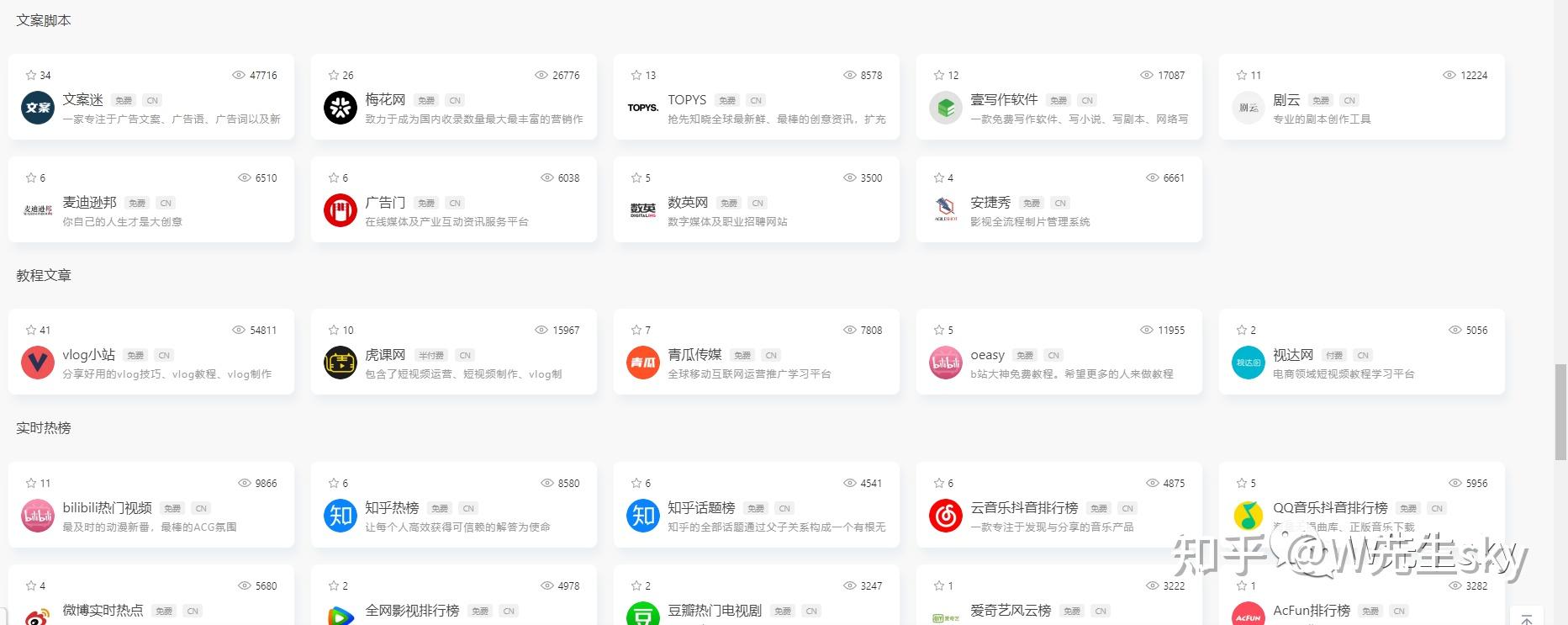Click the 知乎热榜 blue 知 icon
Viewport: 1568px width, 625px height.
coord(341,516)
